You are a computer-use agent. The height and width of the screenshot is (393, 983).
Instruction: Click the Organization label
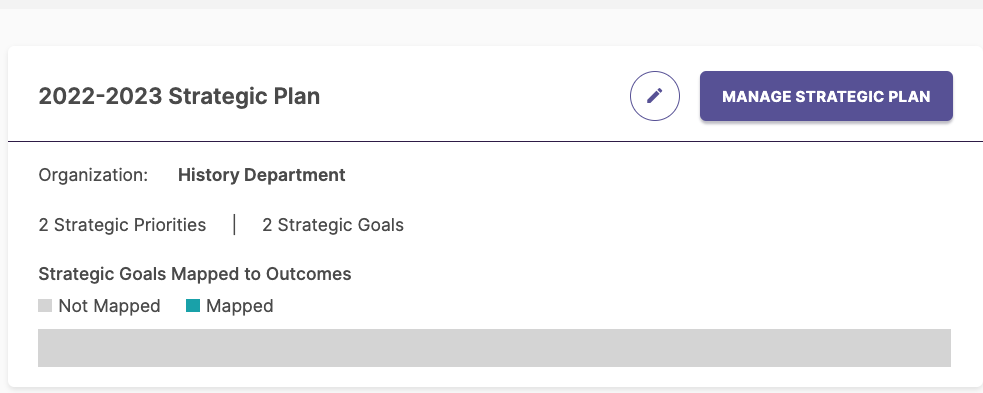coord(93,175)
